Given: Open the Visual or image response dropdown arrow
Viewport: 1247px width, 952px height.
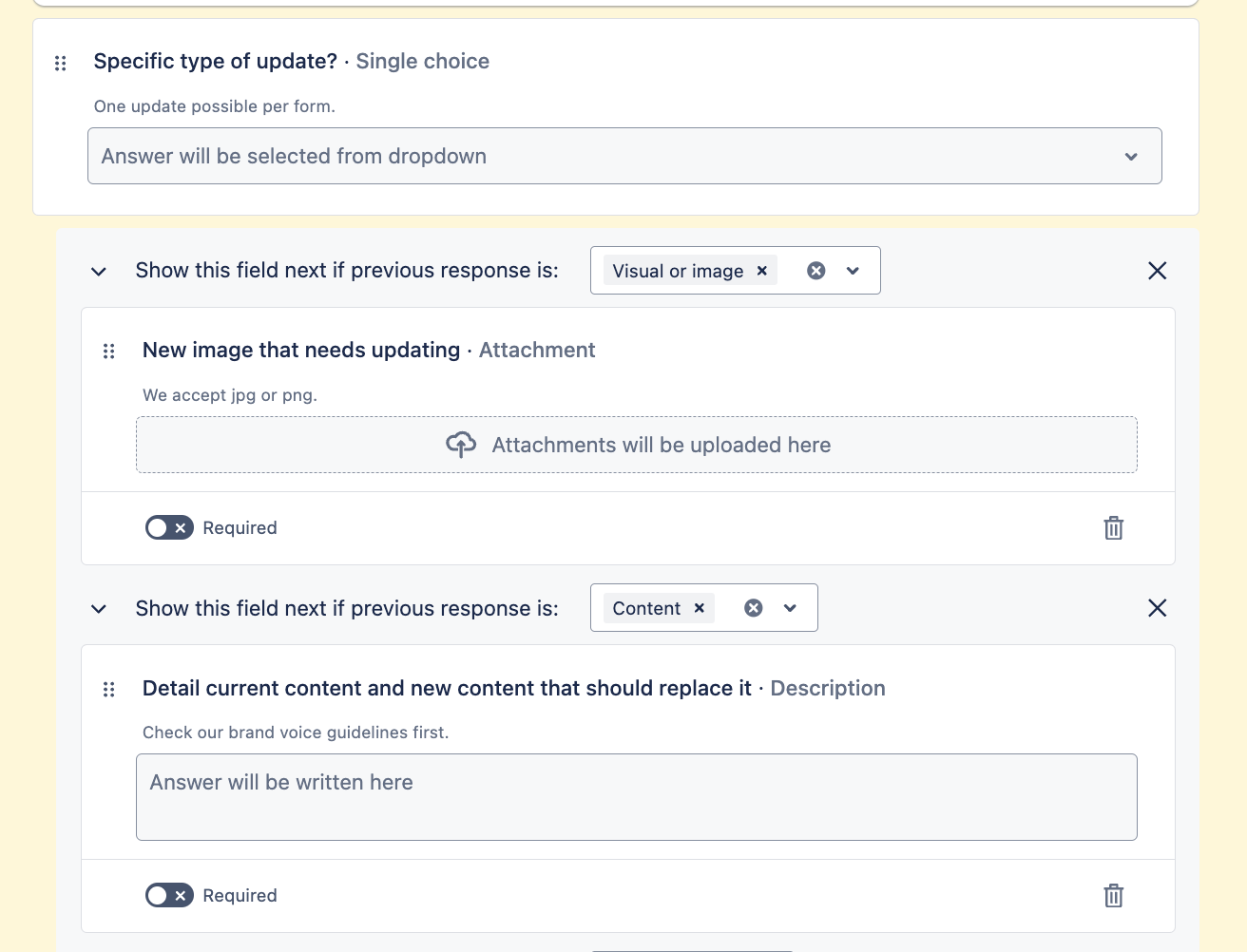Looking at the screenshot, I should [854, 271].
